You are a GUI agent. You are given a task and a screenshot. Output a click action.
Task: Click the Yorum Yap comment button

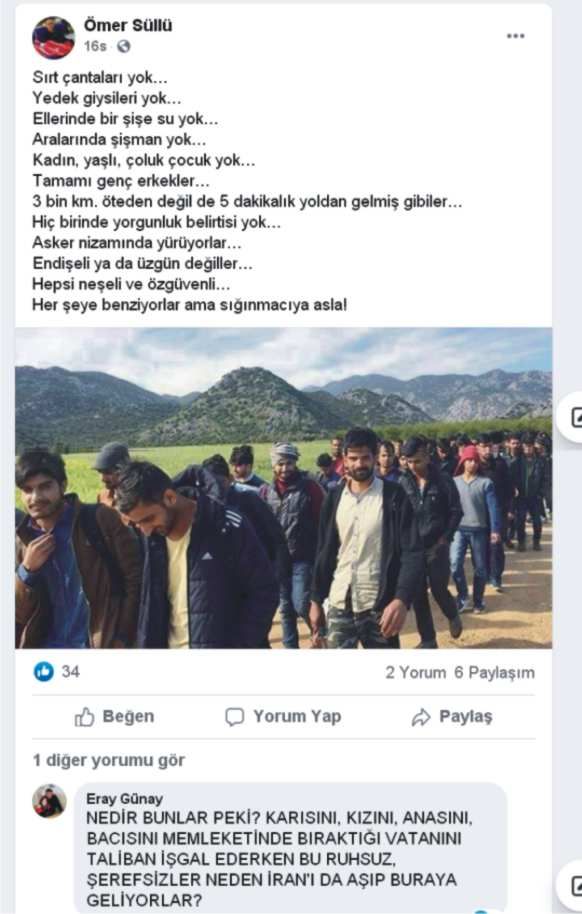[x=283, y=716]
